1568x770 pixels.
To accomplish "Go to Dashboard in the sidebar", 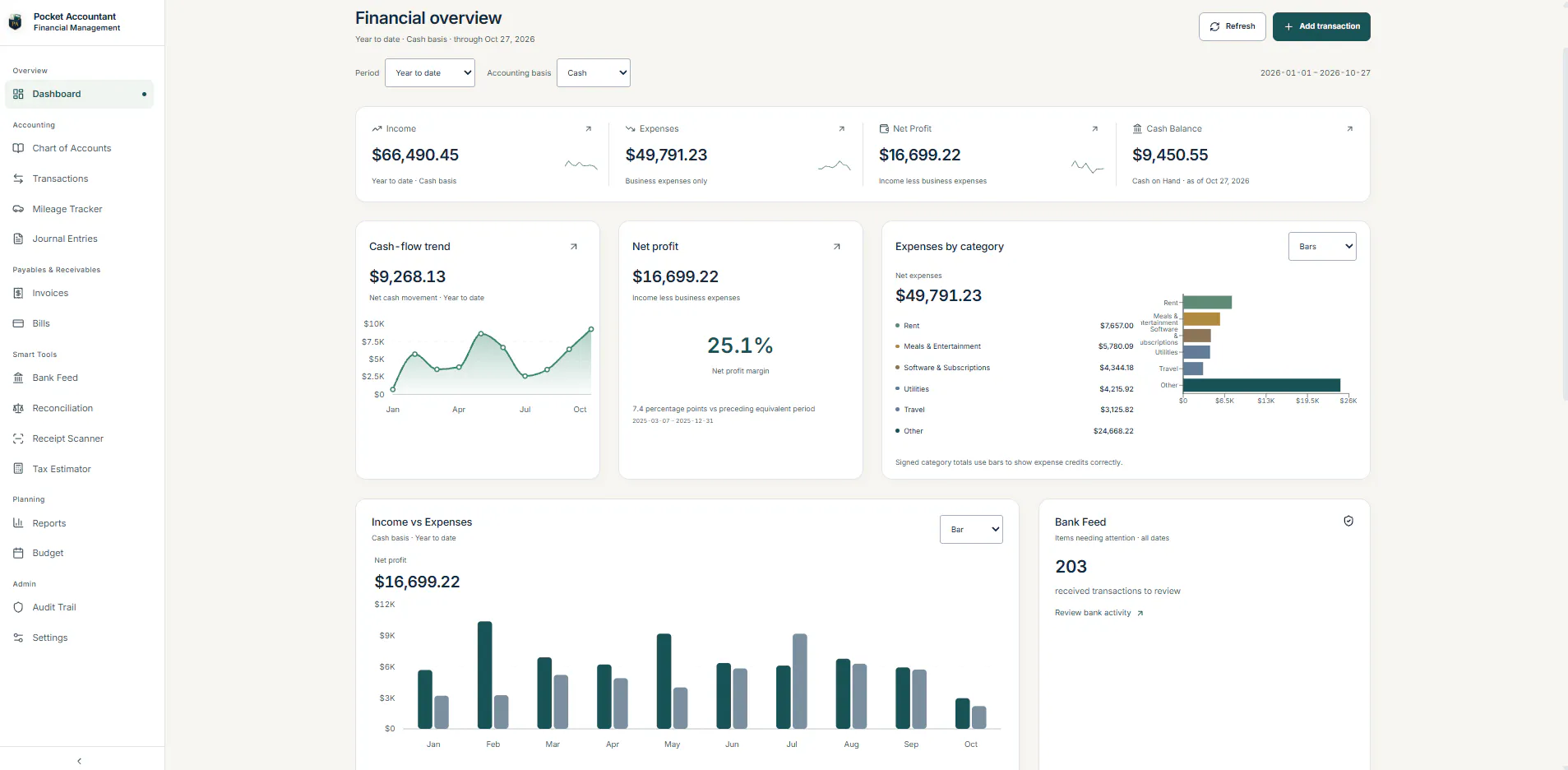I will [79, 94].
